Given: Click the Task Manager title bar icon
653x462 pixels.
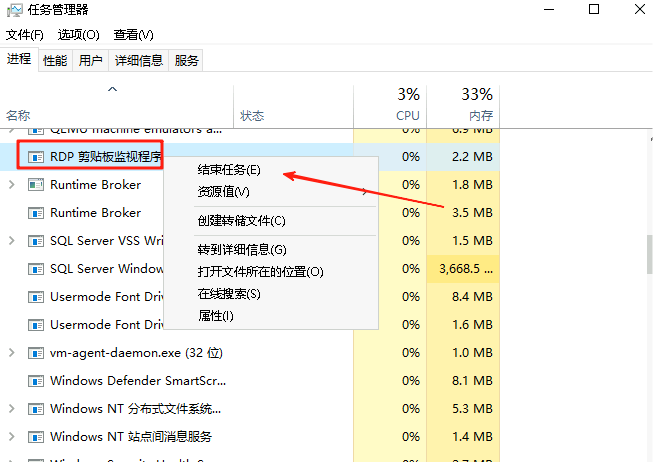Looking at the screenshot, I should (x=15, y=10).
